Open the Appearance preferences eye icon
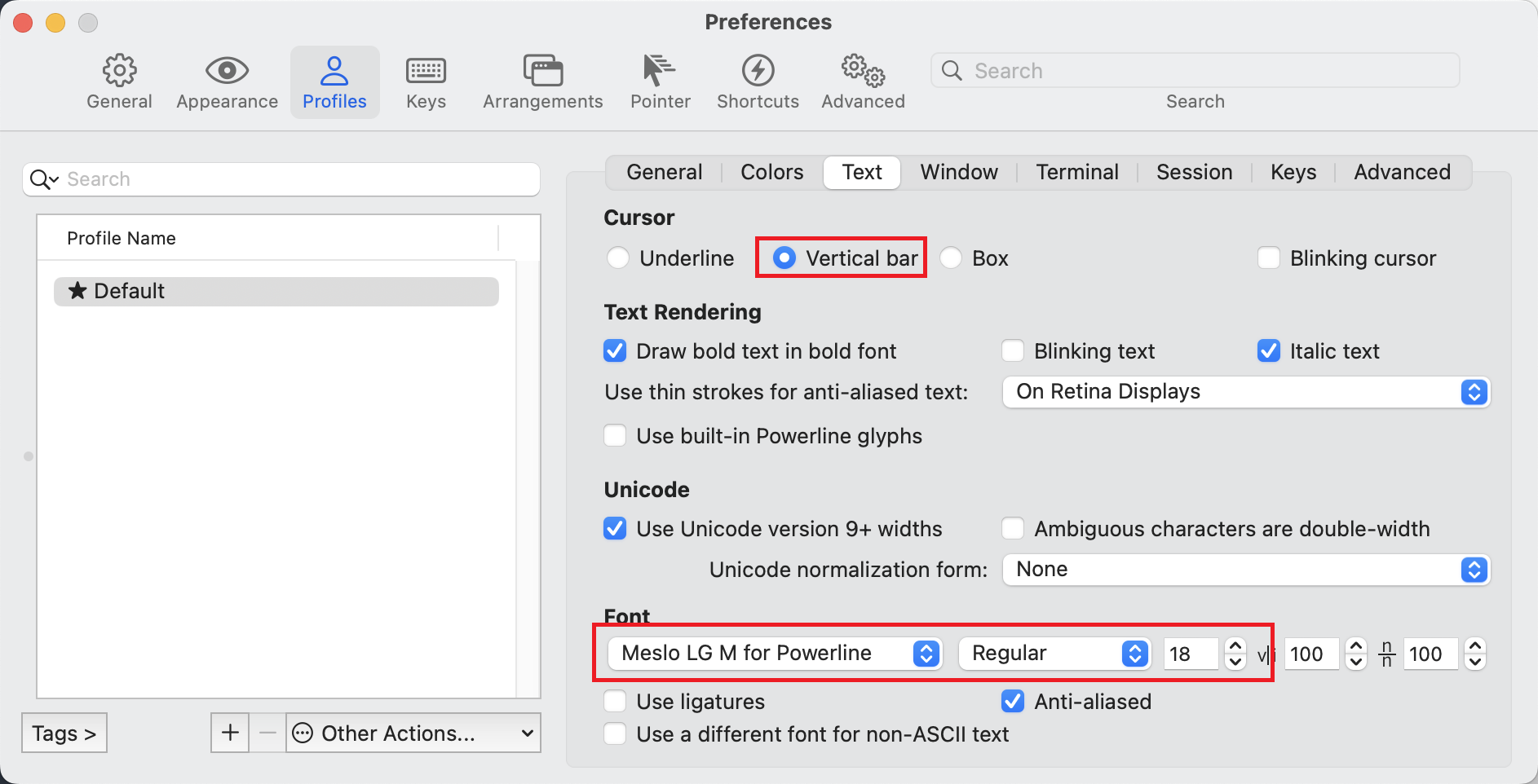Screen dimensions: 1538x784 pyautogui.click(x=227, y=71)
